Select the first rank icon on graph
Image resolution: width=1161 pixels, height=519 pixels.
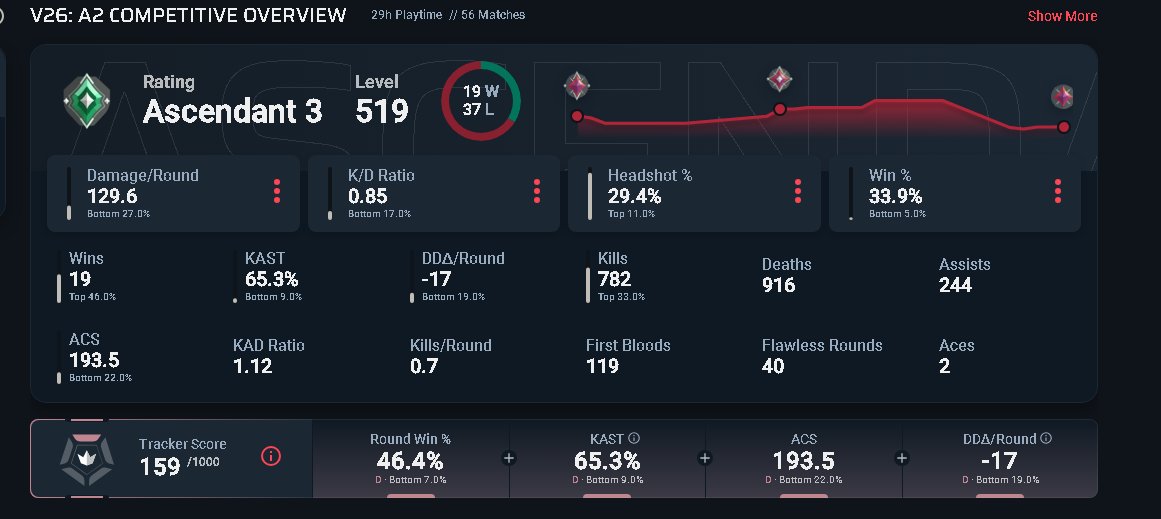[x=577, y=86]
